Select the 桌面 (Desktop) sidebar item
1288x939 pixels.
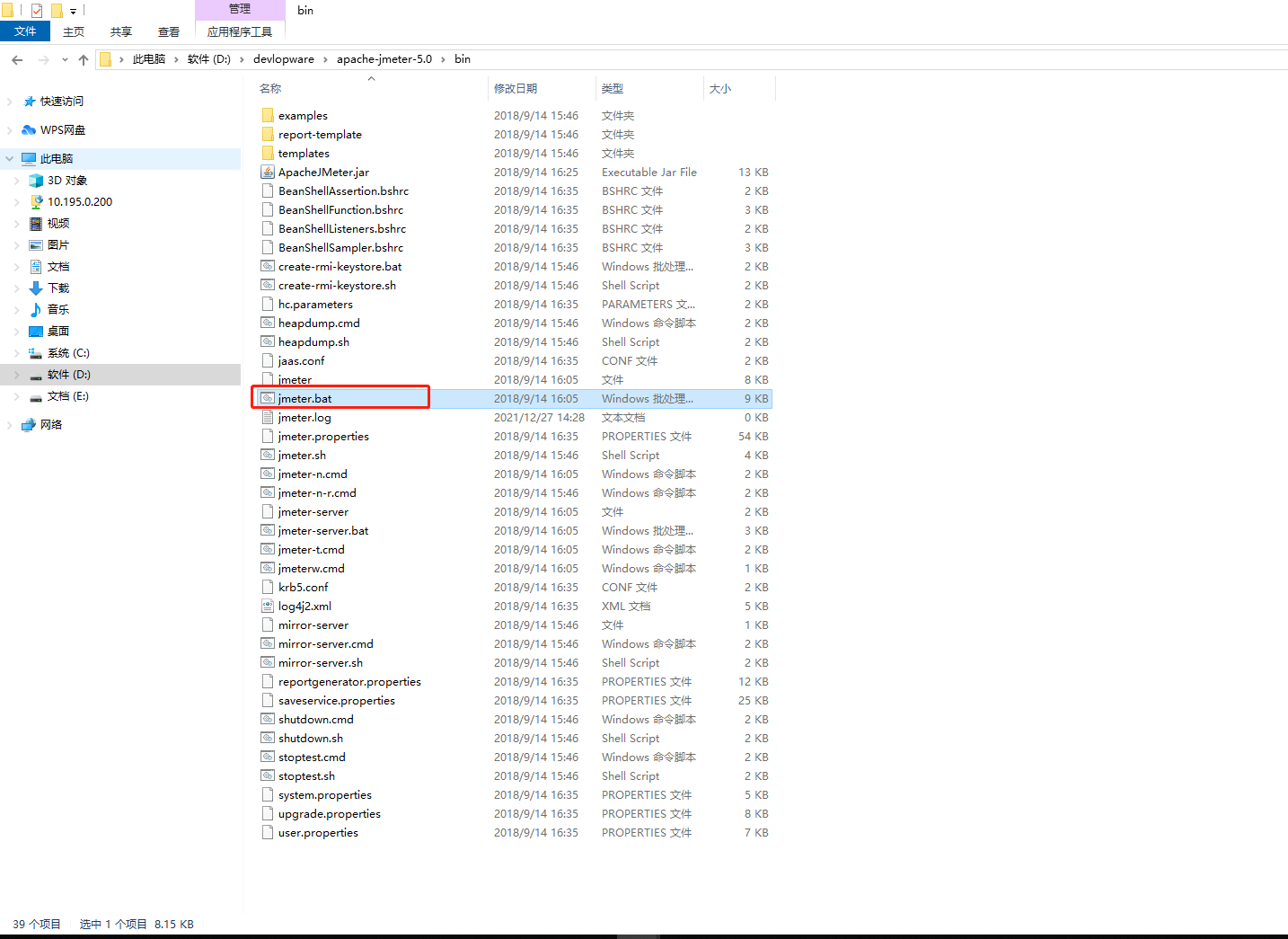coord(58,332)
